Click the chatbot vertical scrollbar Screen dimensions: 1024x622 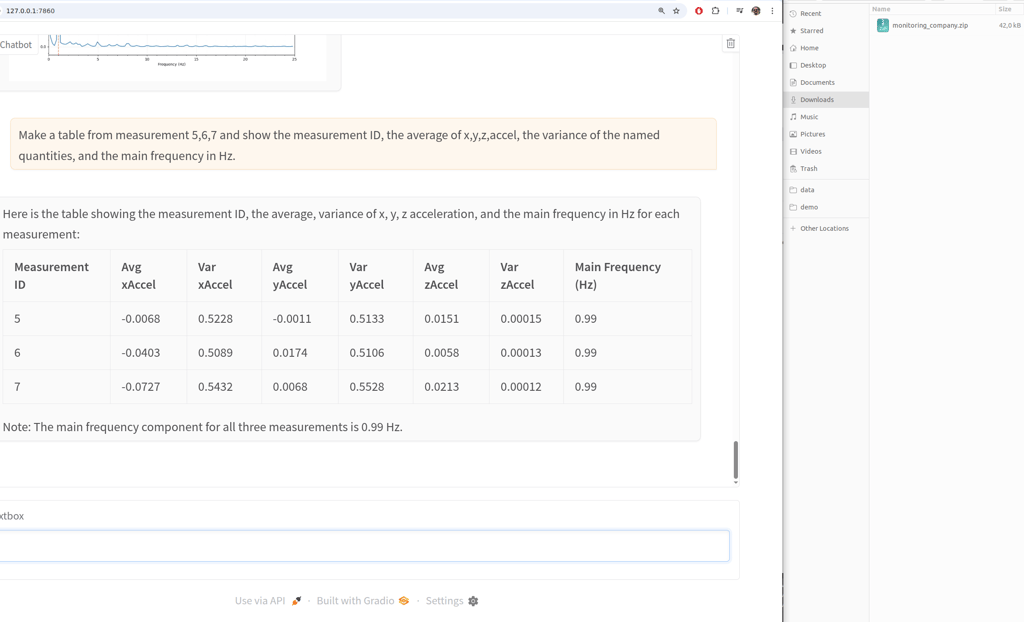tap(735, 461)
